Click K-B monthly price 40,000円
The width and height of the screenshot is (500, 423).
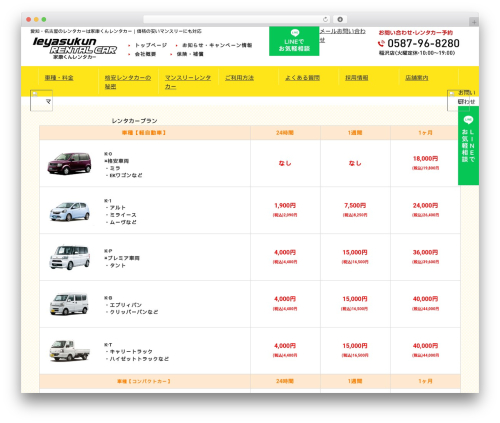click(425, 299)
